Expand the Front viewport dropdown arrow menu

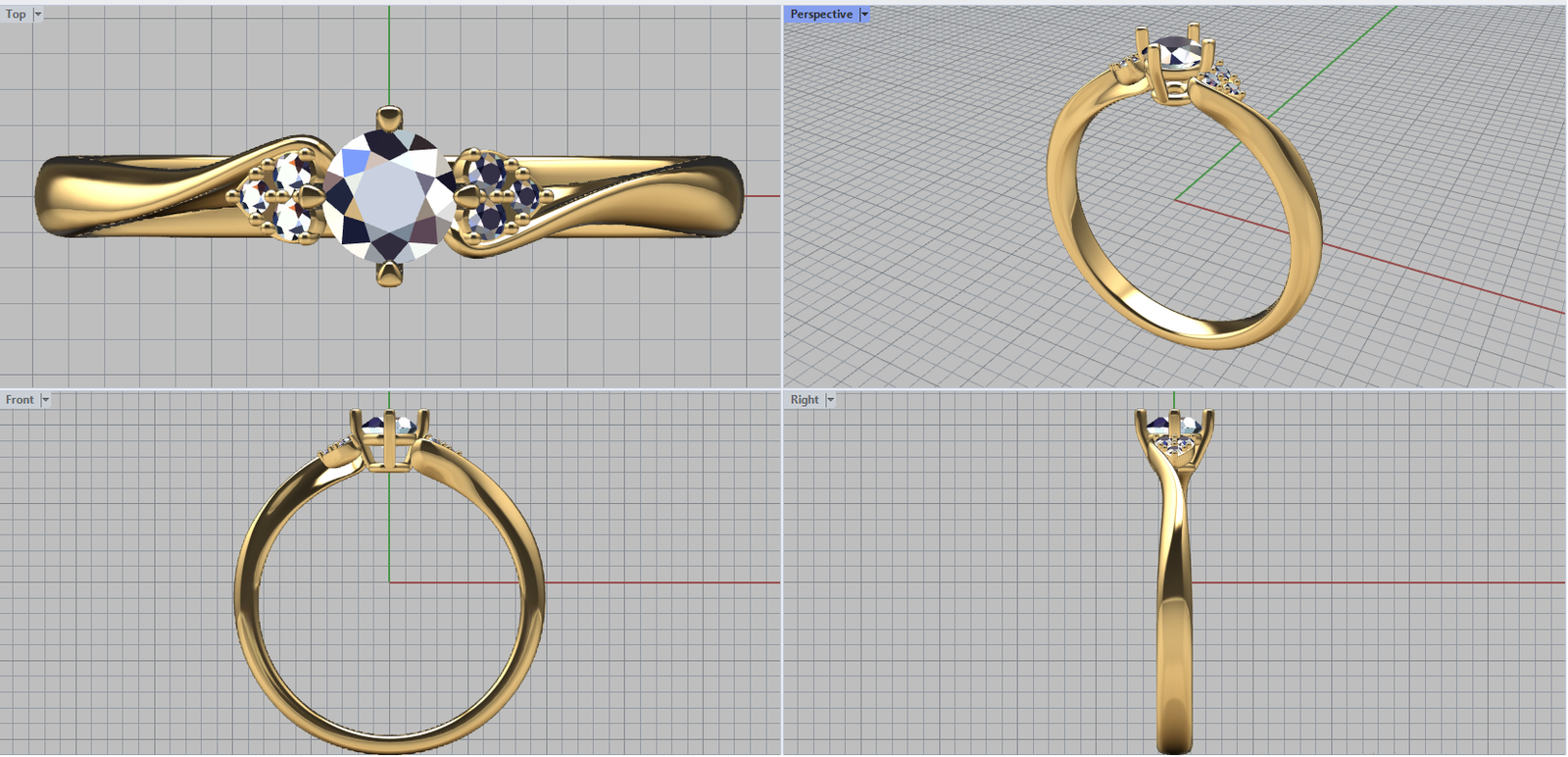45,399
